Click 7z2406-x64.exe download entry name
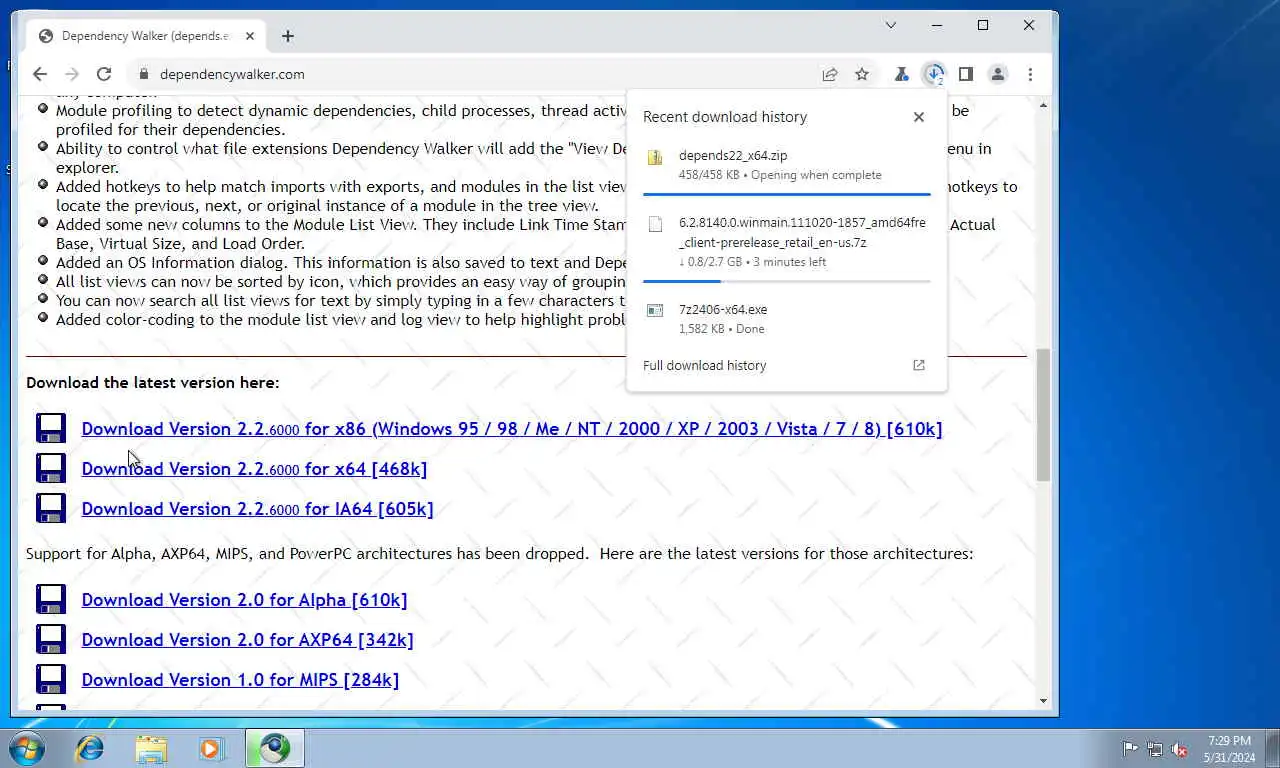 [723, 309]
